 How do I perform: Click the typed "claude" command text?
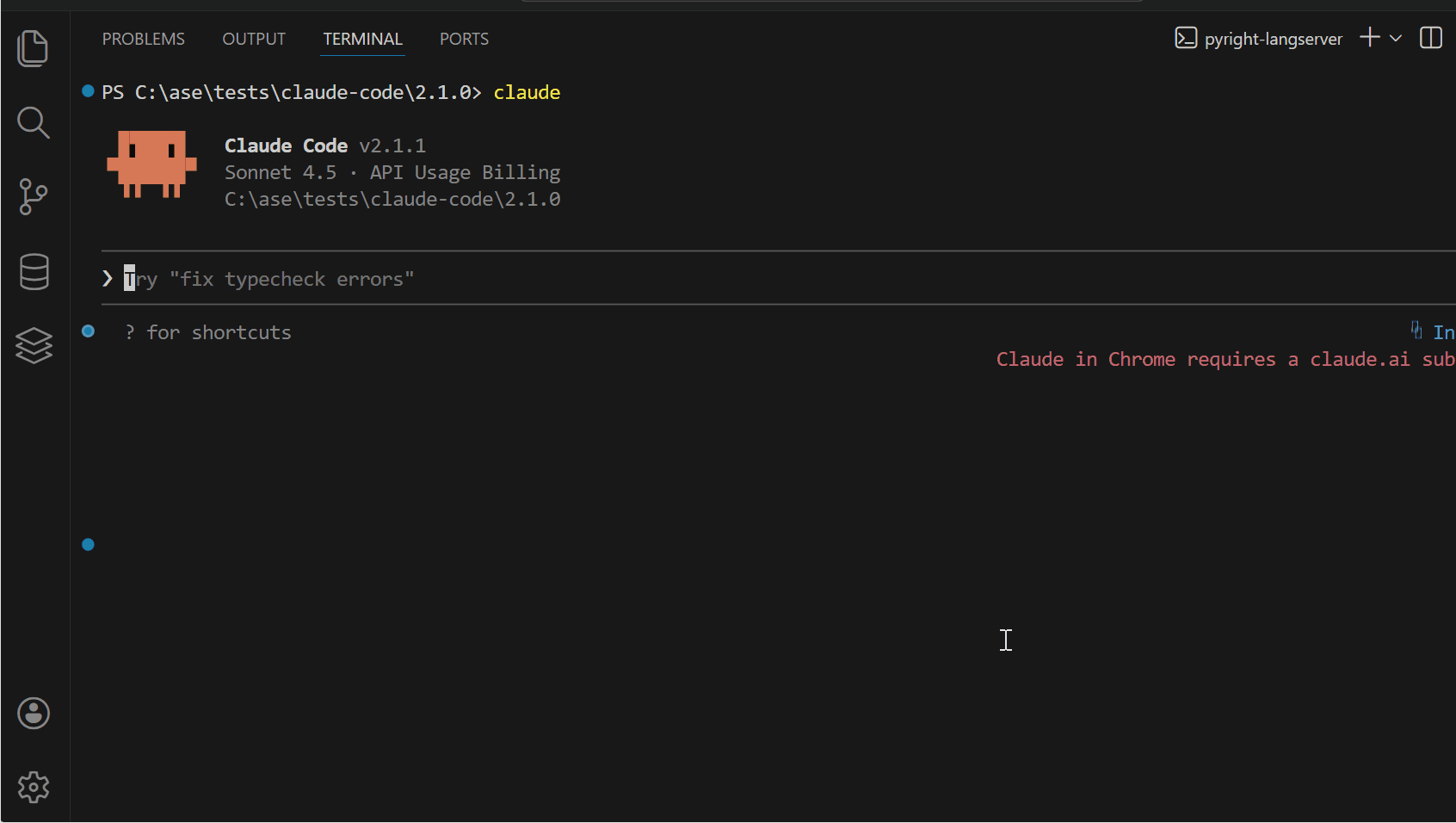coord(527,92)
